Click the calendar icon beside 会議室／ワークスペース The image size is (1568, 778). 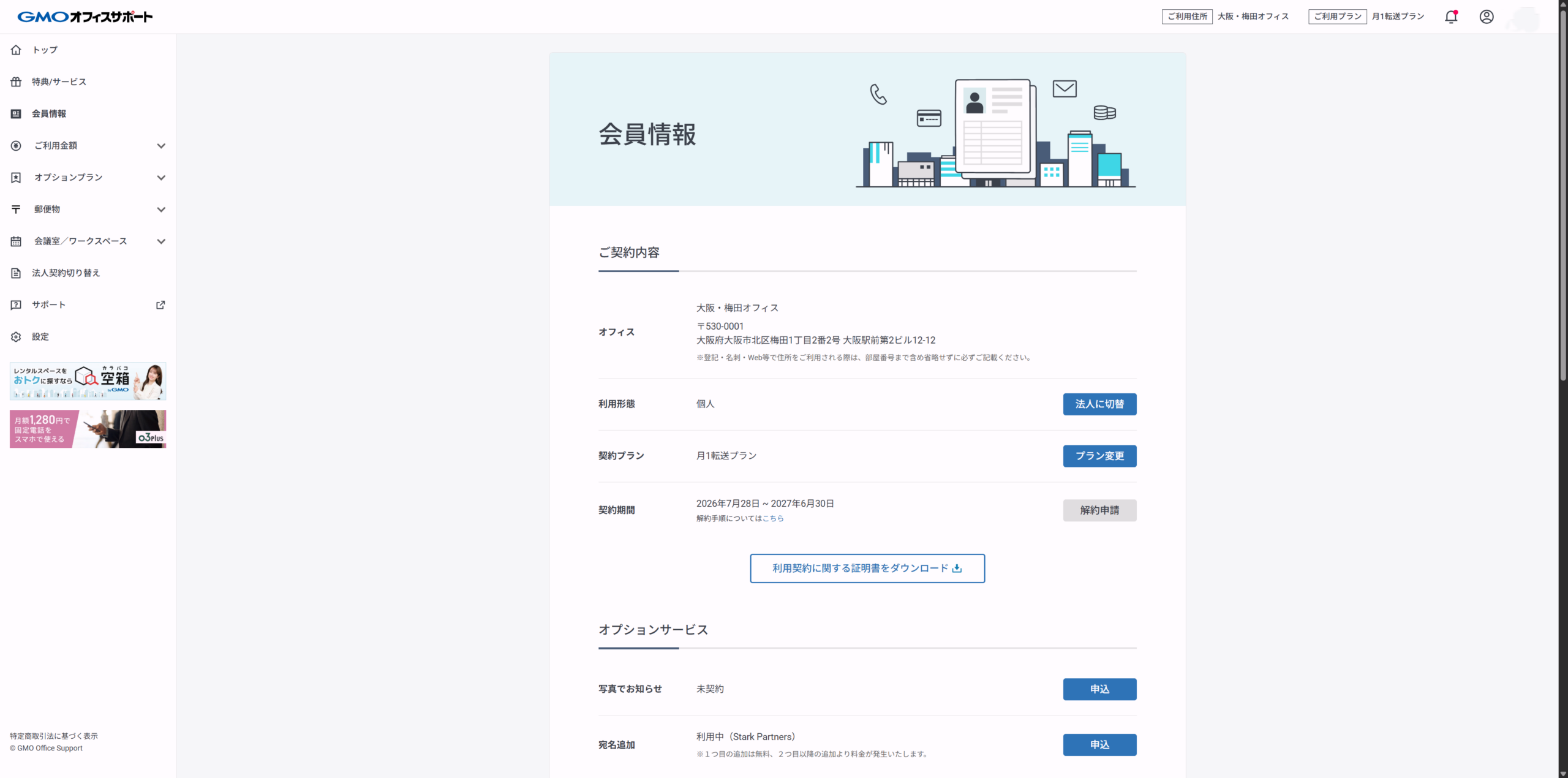coord(16,241)
